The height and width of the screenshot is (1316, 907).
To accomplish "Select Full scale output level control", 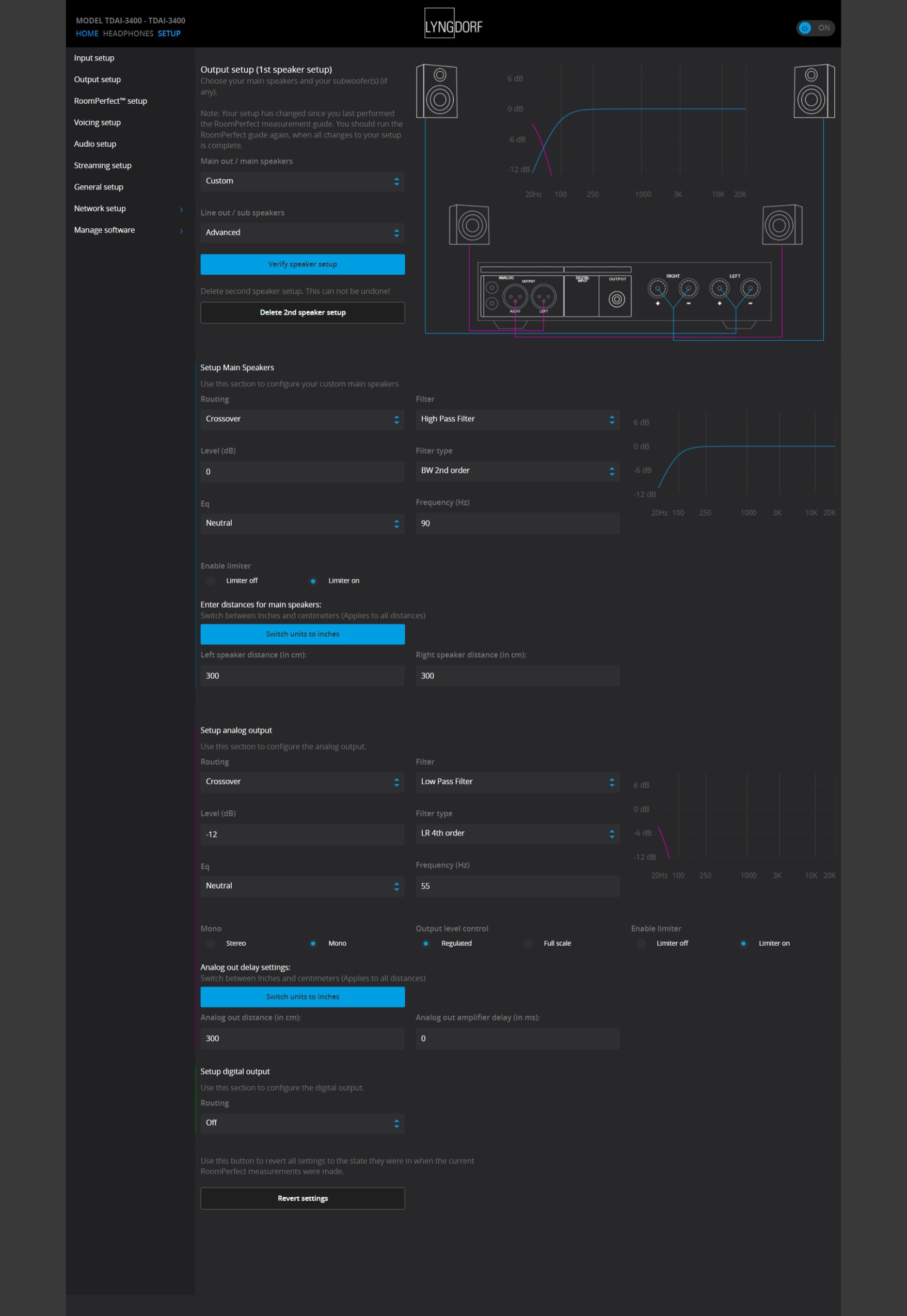I will [x=528, y=943].
